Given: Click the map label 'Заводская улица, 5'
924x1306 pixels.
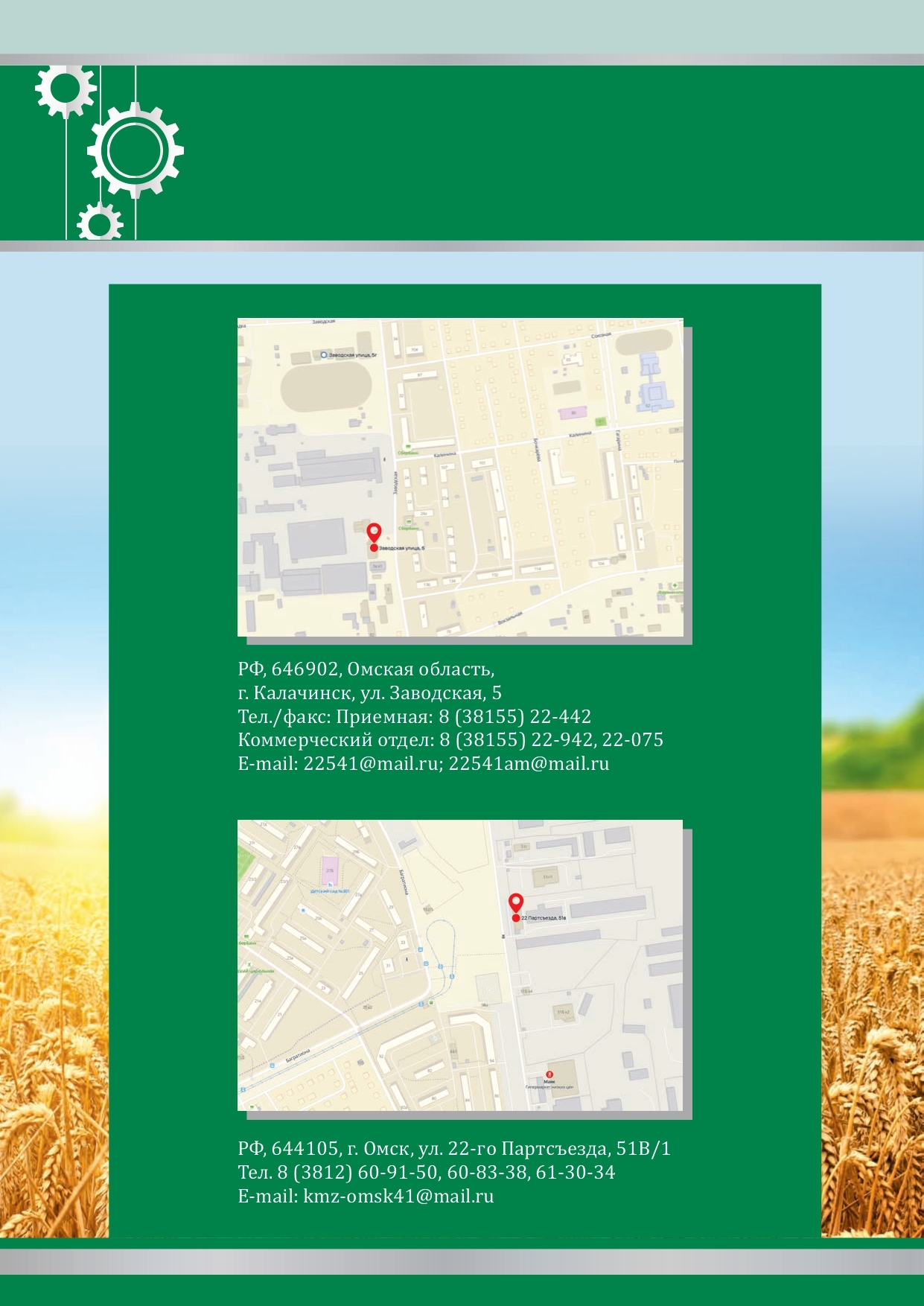Looking at the screenshot, I should point(402,548).
